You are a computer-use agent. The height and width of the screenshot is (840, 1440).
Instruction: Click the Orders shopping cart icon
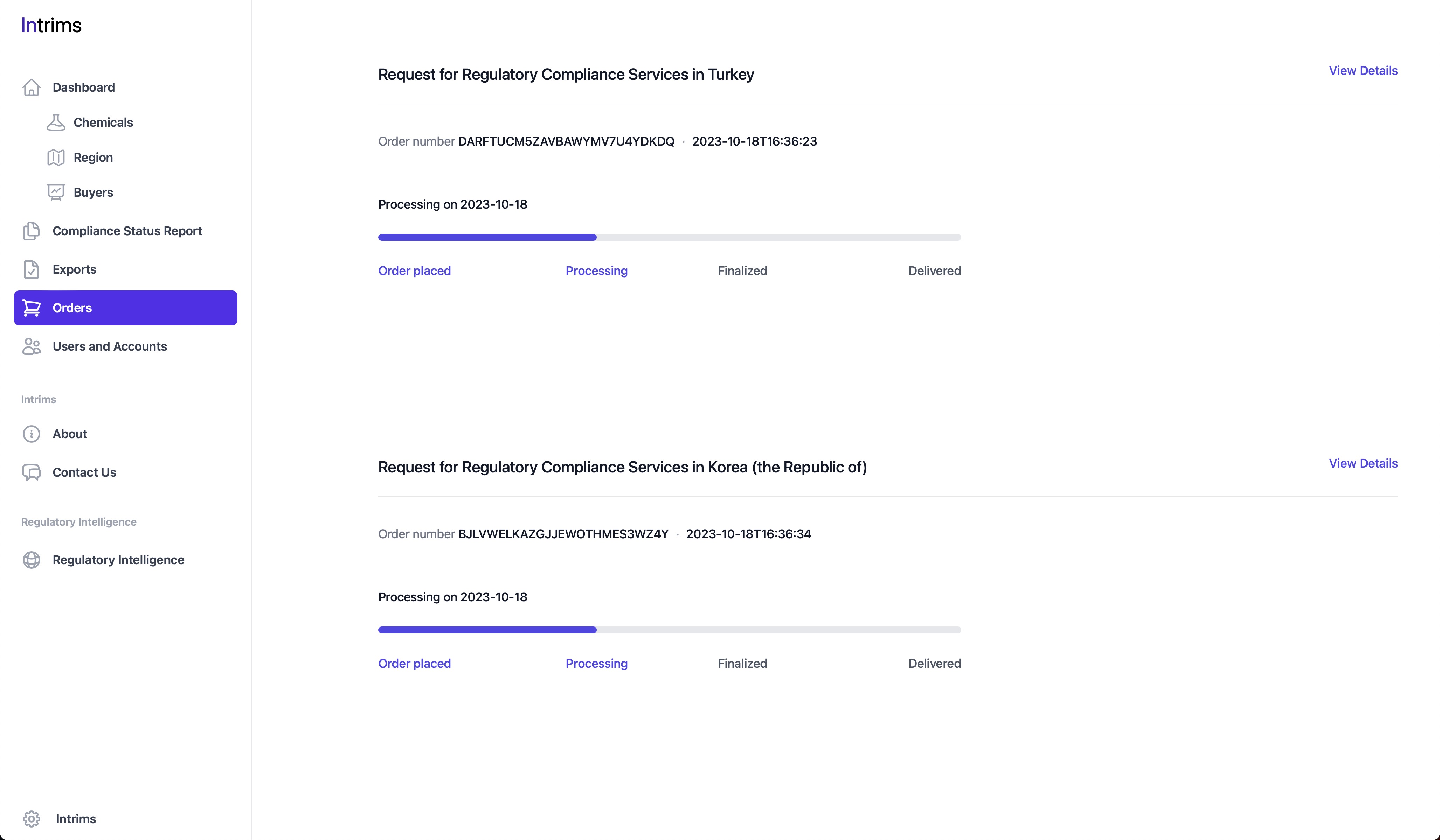pyautogui.click(x=32, y=308)
